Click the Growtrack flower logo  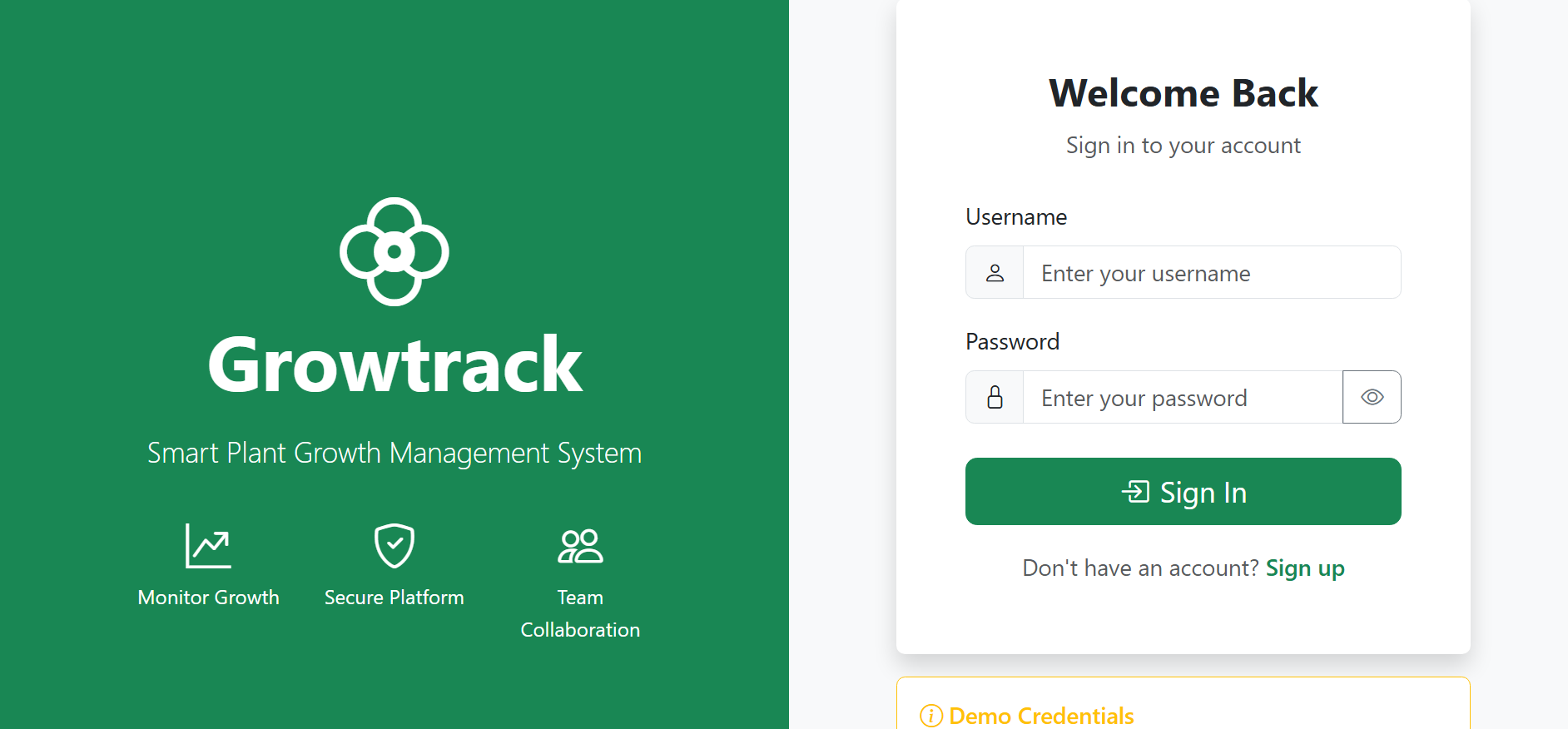(x=393, y=251)
